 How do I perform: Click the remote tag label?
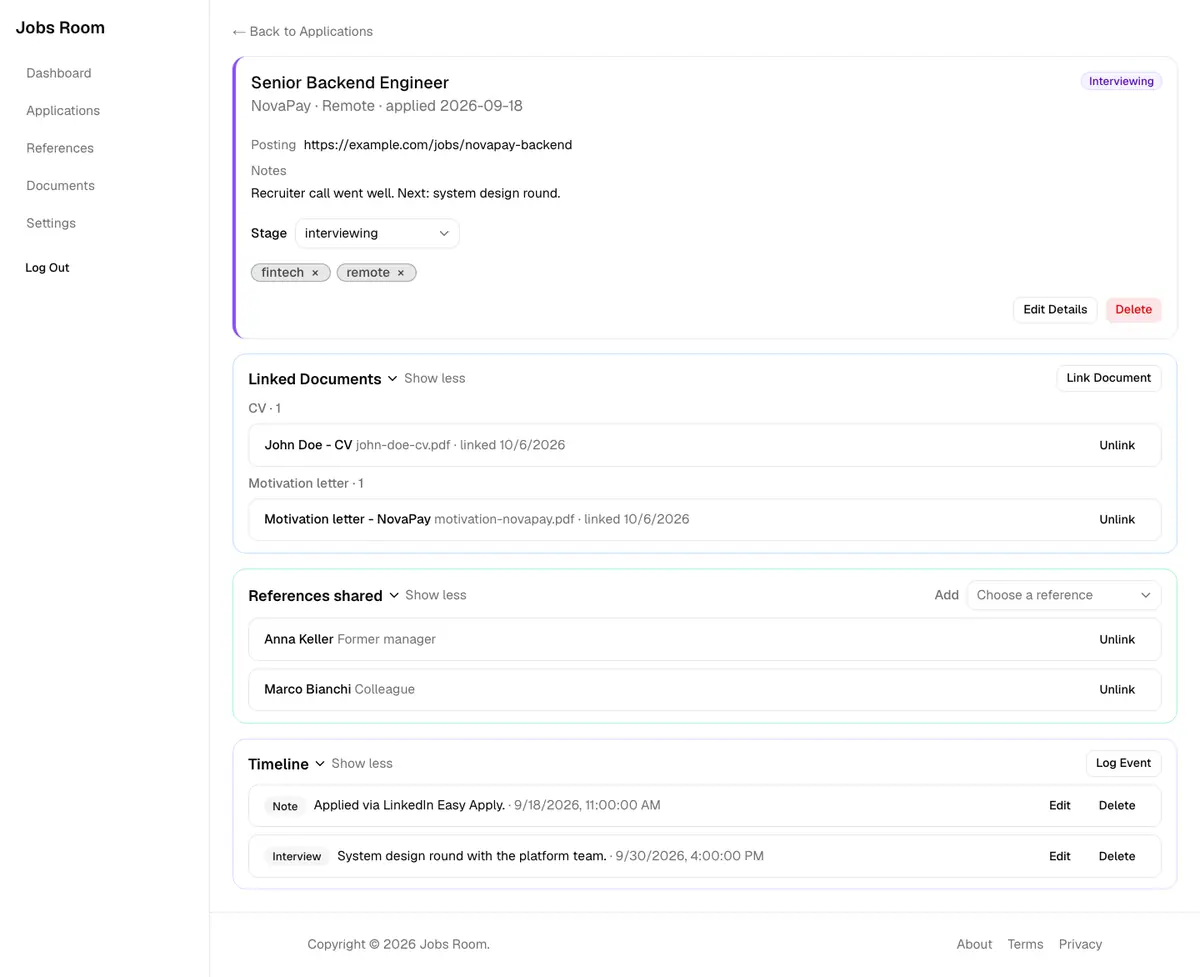tap(368, 273)
